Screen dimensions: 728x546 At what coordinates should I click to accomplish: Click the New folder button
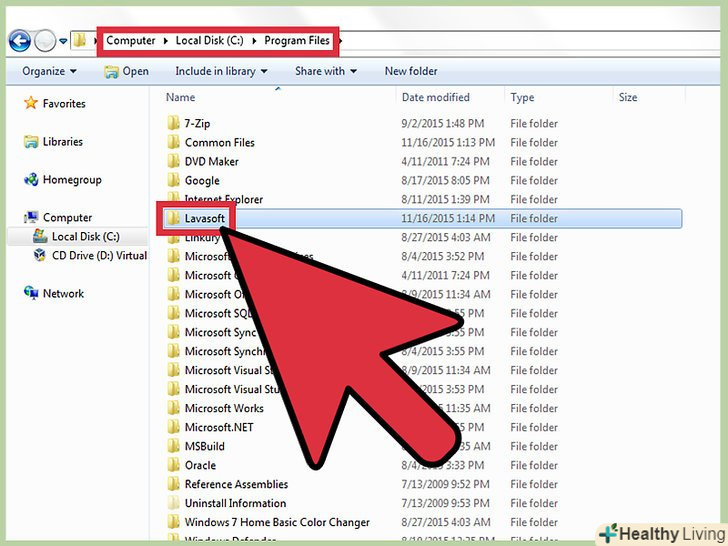(x=411, y=71)
